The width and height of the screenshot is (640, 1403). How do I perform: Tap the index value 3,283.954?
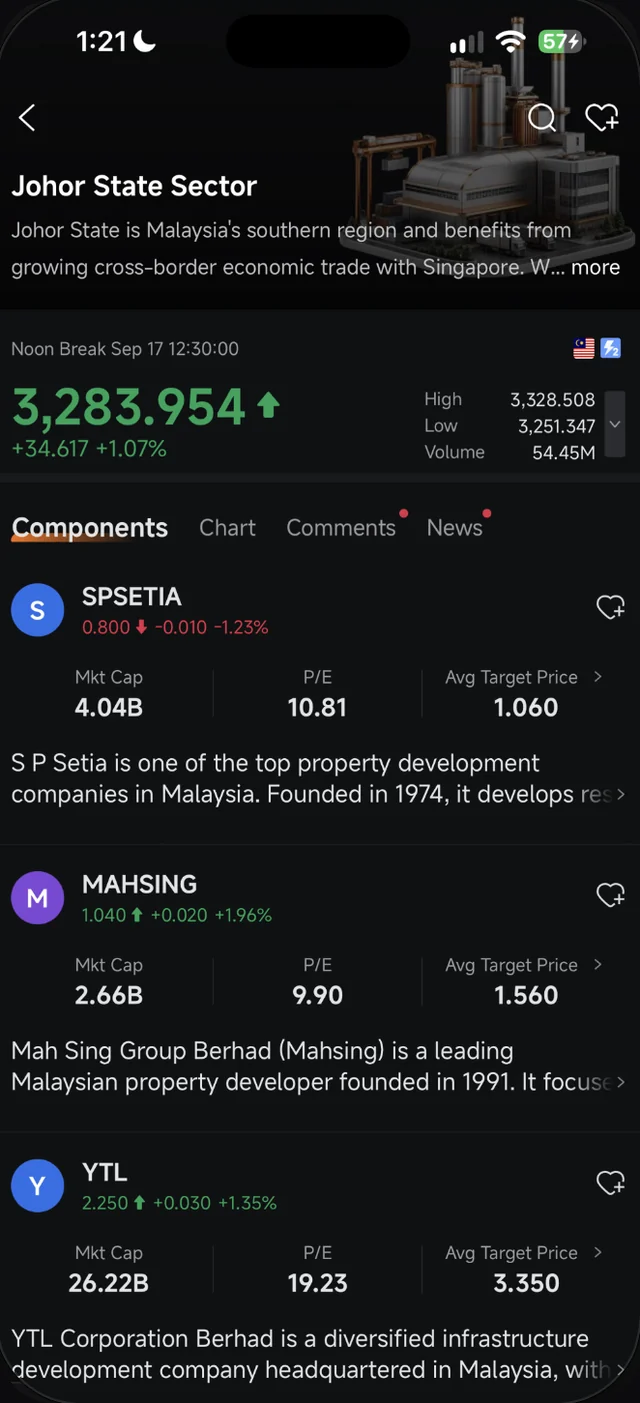[128, 408]
